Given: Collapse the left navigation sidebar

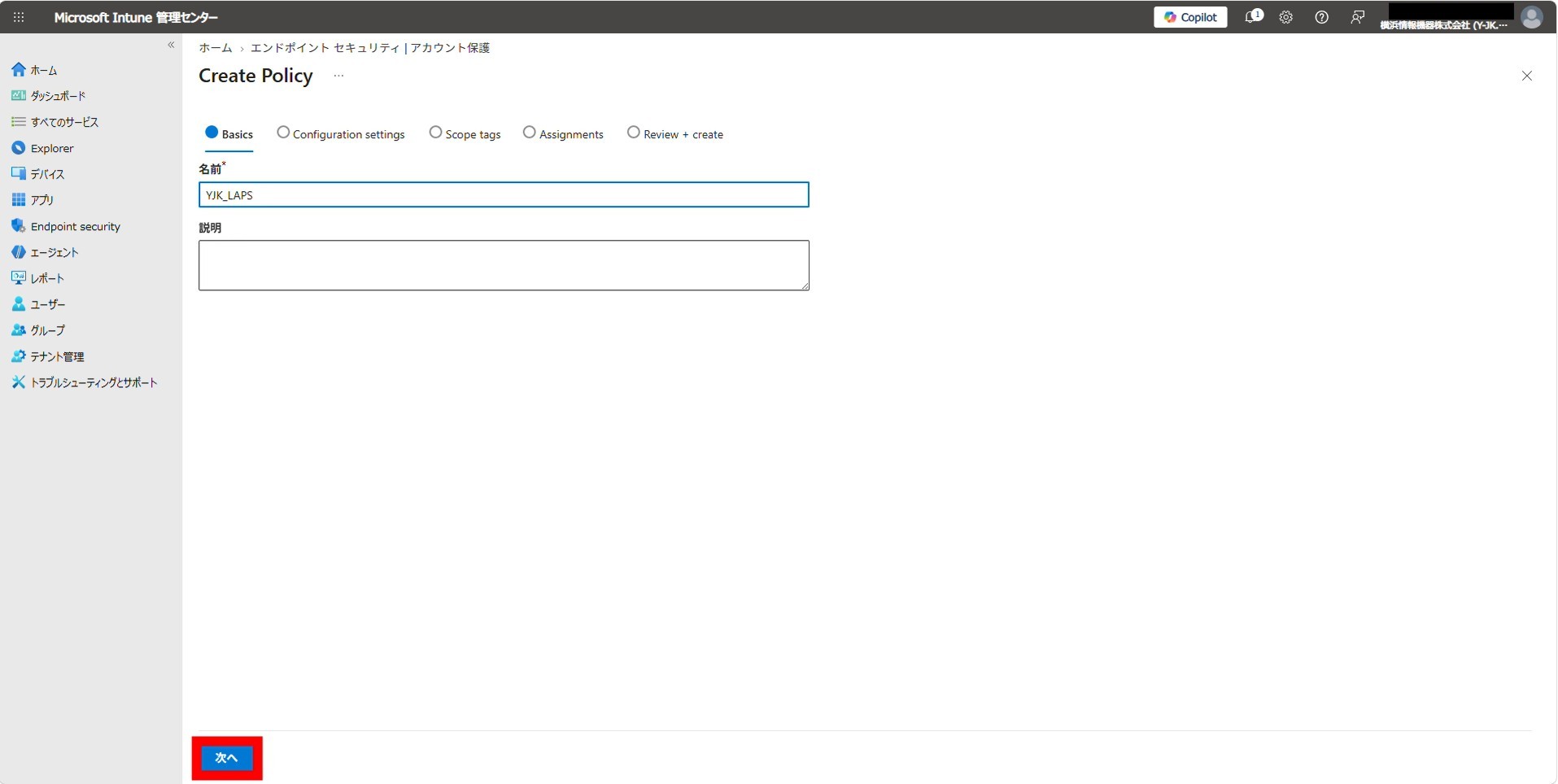Looking at the screenshot, I should [171, 45].
